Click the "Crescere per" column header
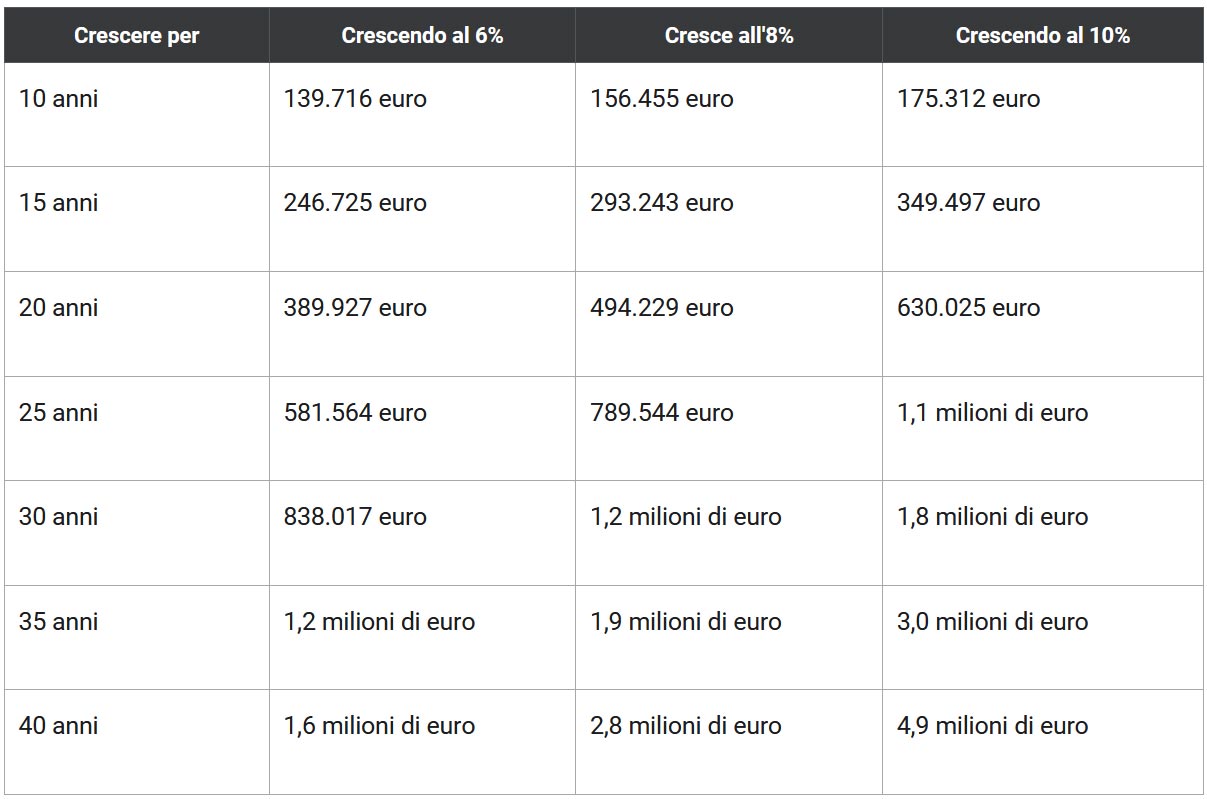The height and width of the screenshot is (799, 1207). click(x=136, y=36)
